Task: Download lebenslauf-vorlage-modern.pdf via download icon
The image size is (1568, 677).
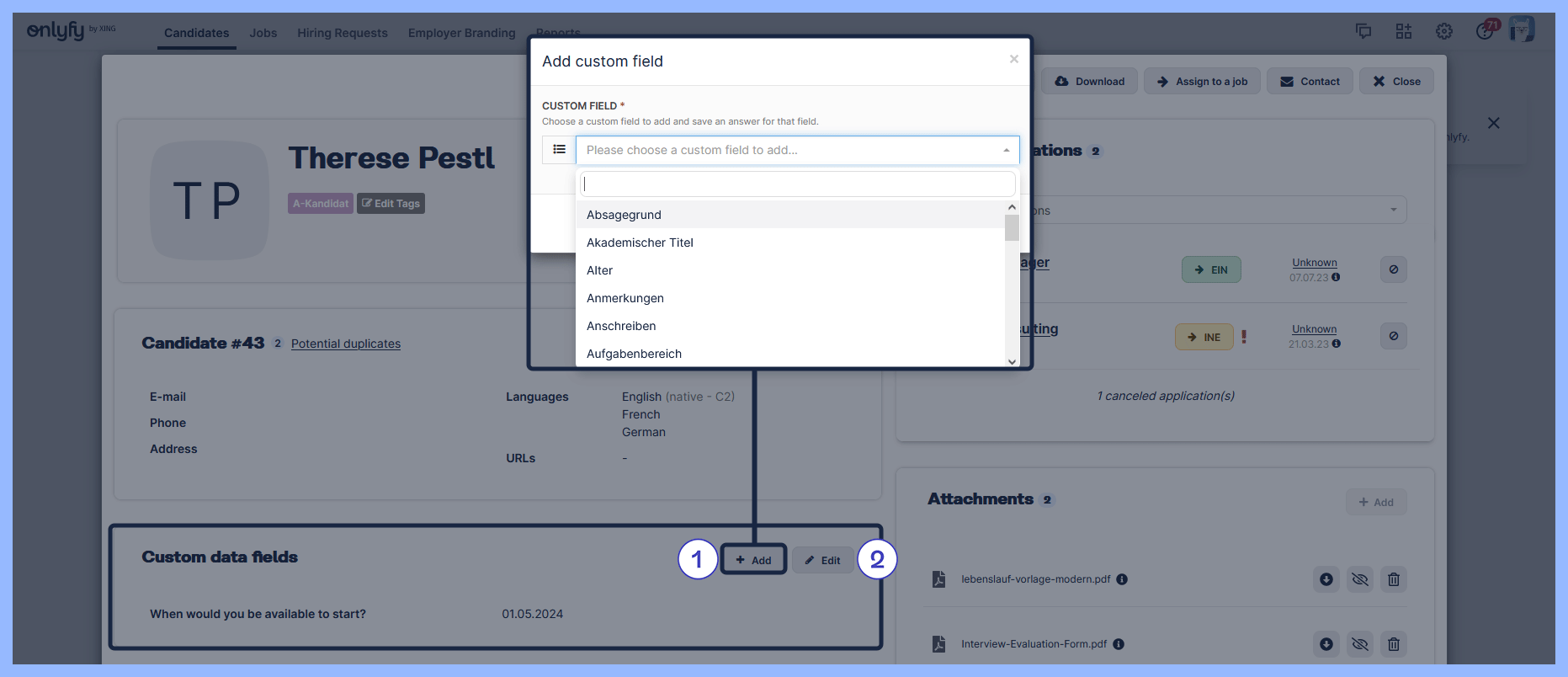Action: pyautogui.click(x=1326, y=579)
